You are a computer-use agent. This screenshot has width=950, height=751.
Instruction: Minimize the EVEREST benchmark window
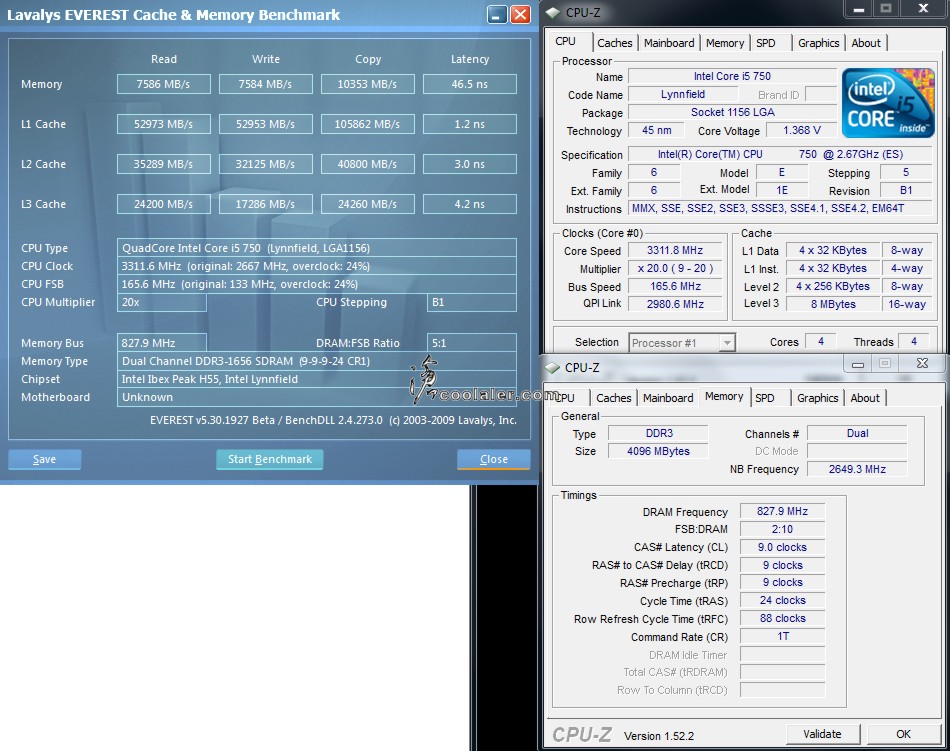pos(497,15)
